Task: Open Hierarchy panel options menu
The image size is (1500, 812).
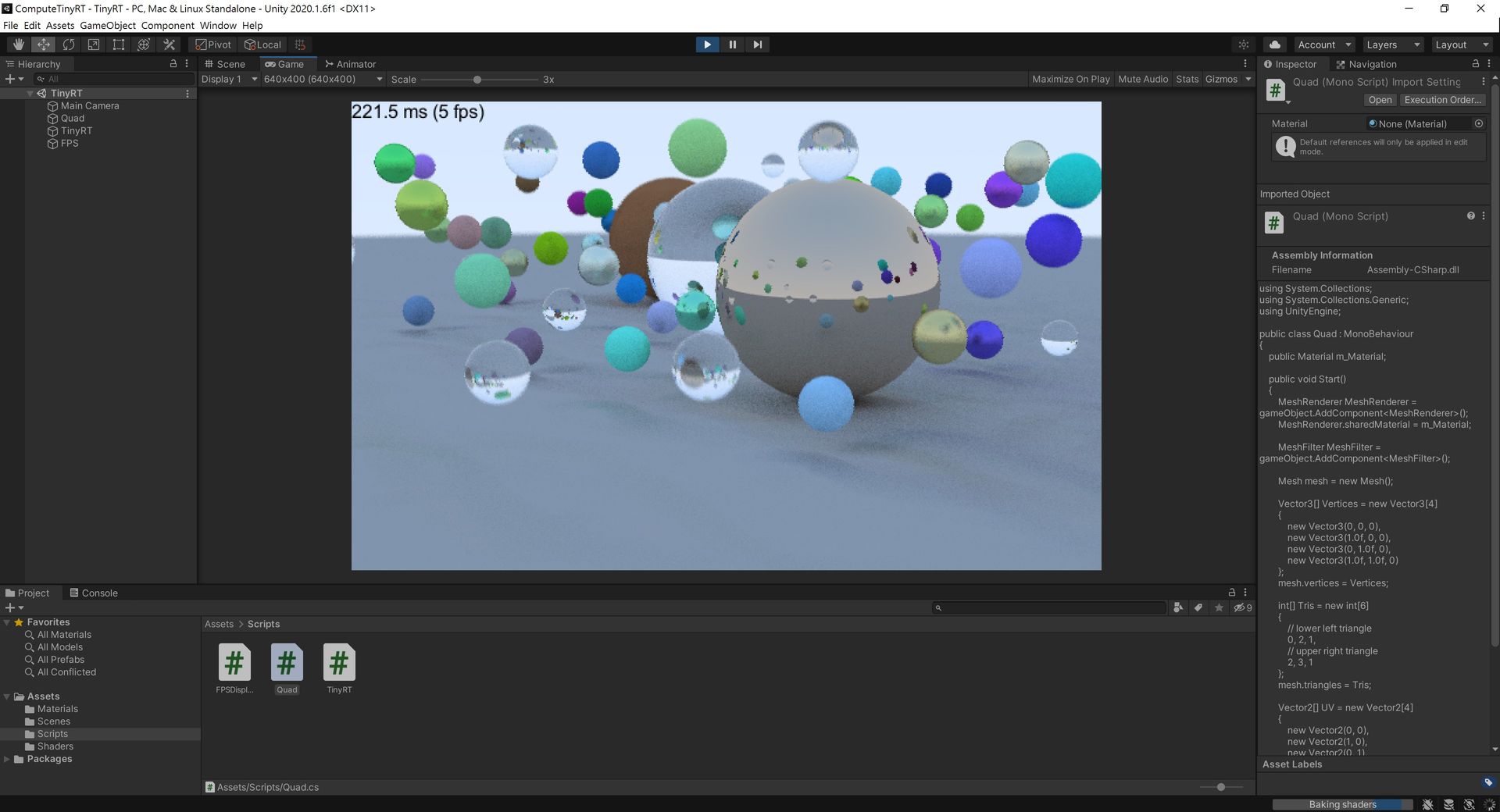Action: tap(187, 64)
